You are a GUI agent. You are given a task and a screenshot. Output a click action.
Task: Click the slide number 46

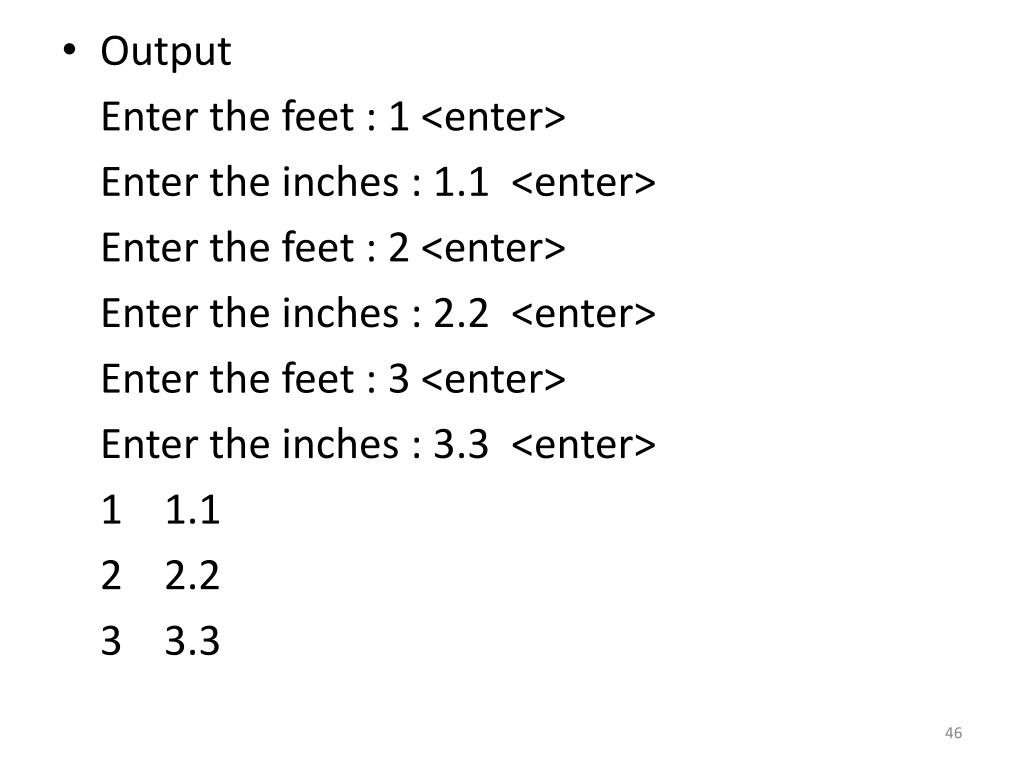pyautogui.click(x=953, y=733)
